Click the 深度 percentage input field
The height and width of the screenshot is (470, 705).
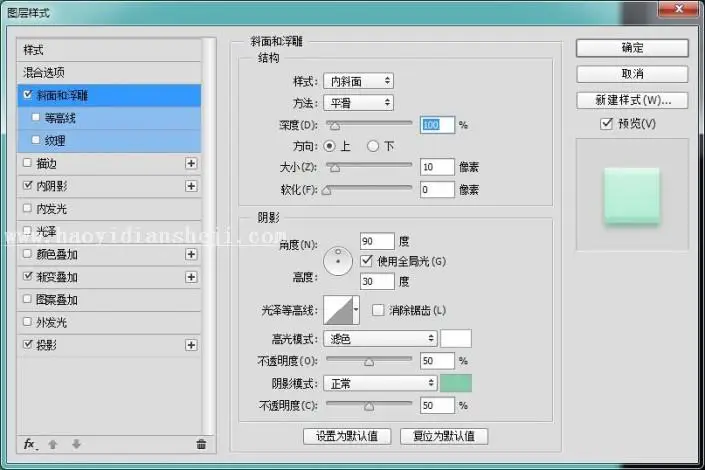pyautogui.click(x=437, y=125)
